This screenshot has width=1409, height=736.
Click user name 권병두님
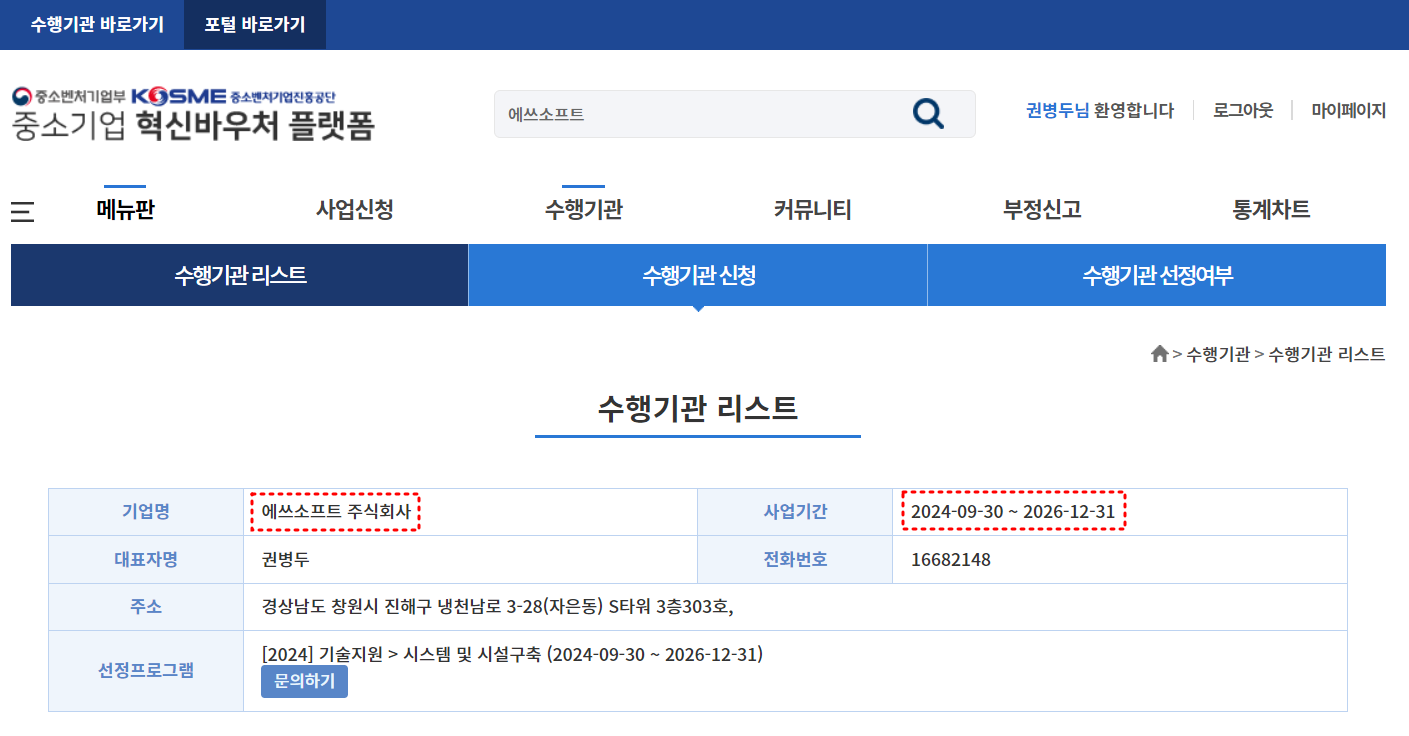pyautogui.click(x=1058, y=110)
